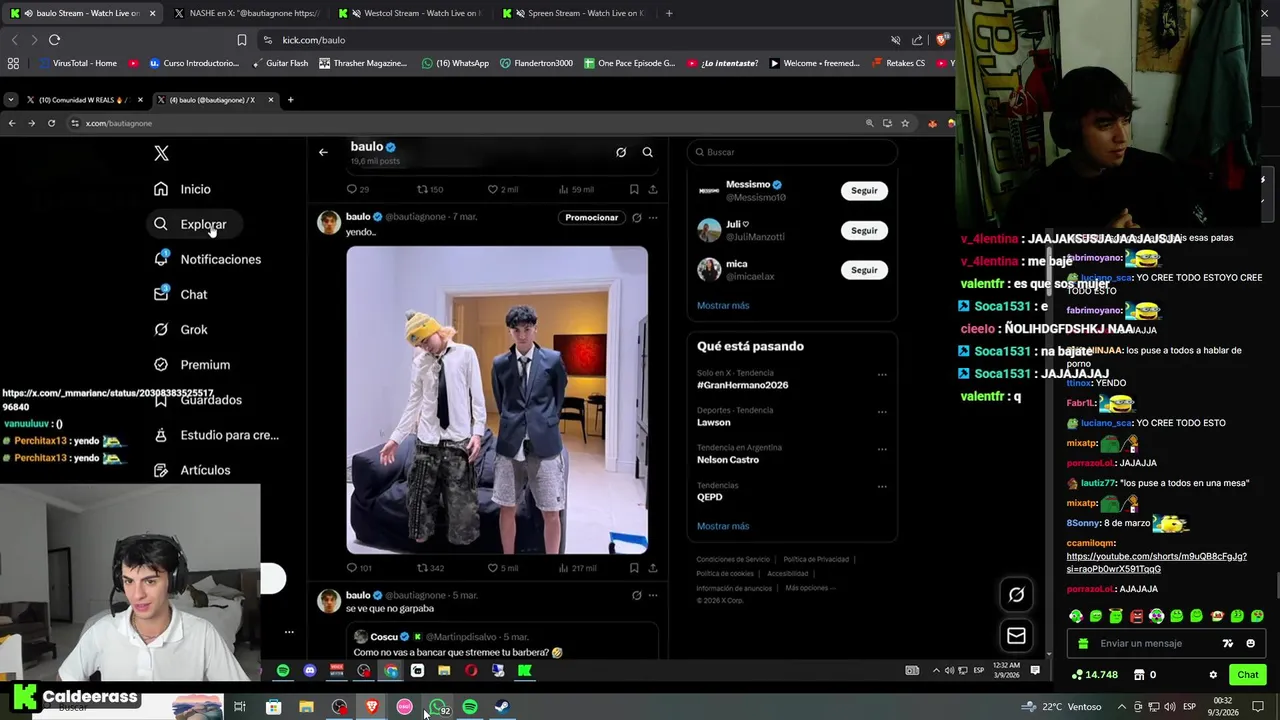This screenshot has width=1280, height=720.
Task: Reply to yendo.. post with 101 comments
Action: 358,568
